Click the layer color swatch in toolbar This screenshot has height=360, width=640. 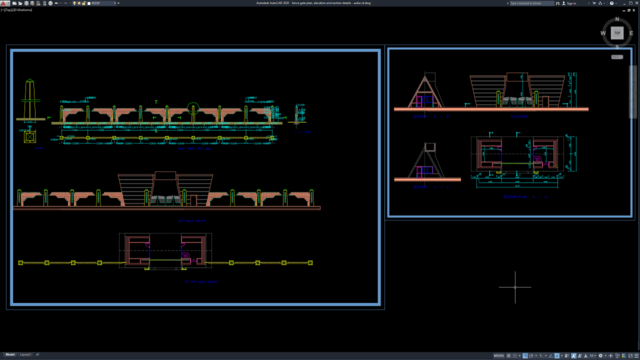89,3
